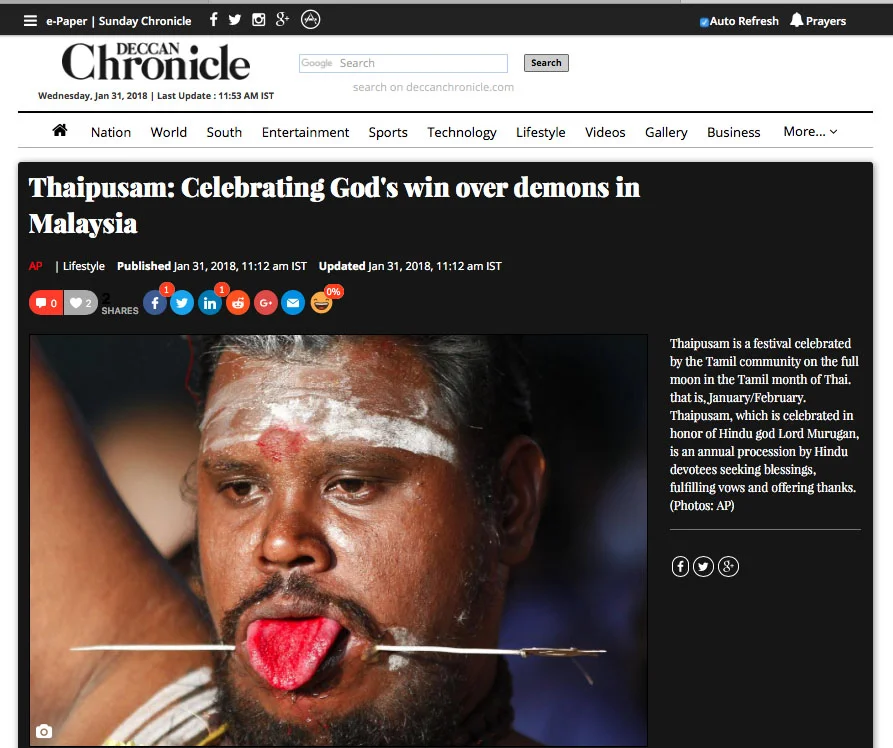Go to the Gallery section
The image size is (893, 748).
pos(666,132)
